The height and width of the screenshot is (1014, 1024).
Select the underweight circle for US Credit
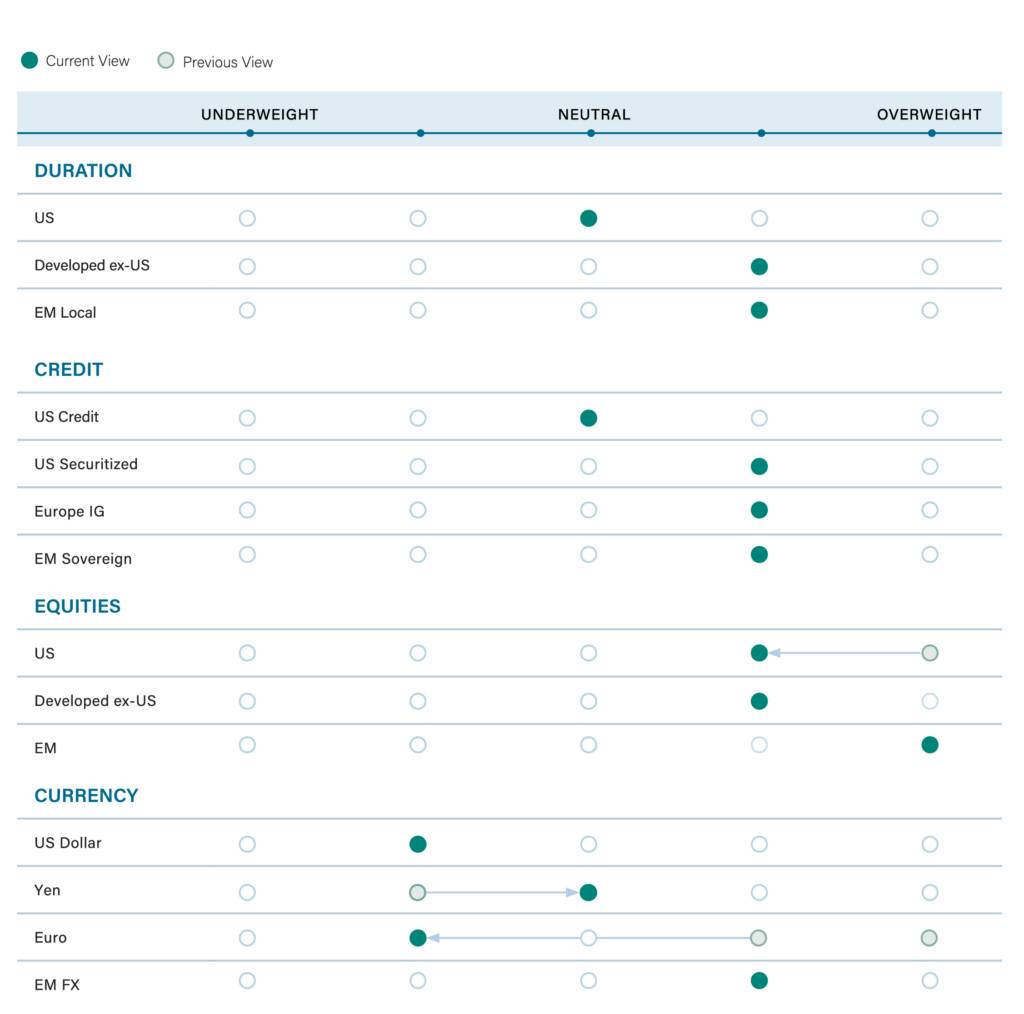coord(247,418)
